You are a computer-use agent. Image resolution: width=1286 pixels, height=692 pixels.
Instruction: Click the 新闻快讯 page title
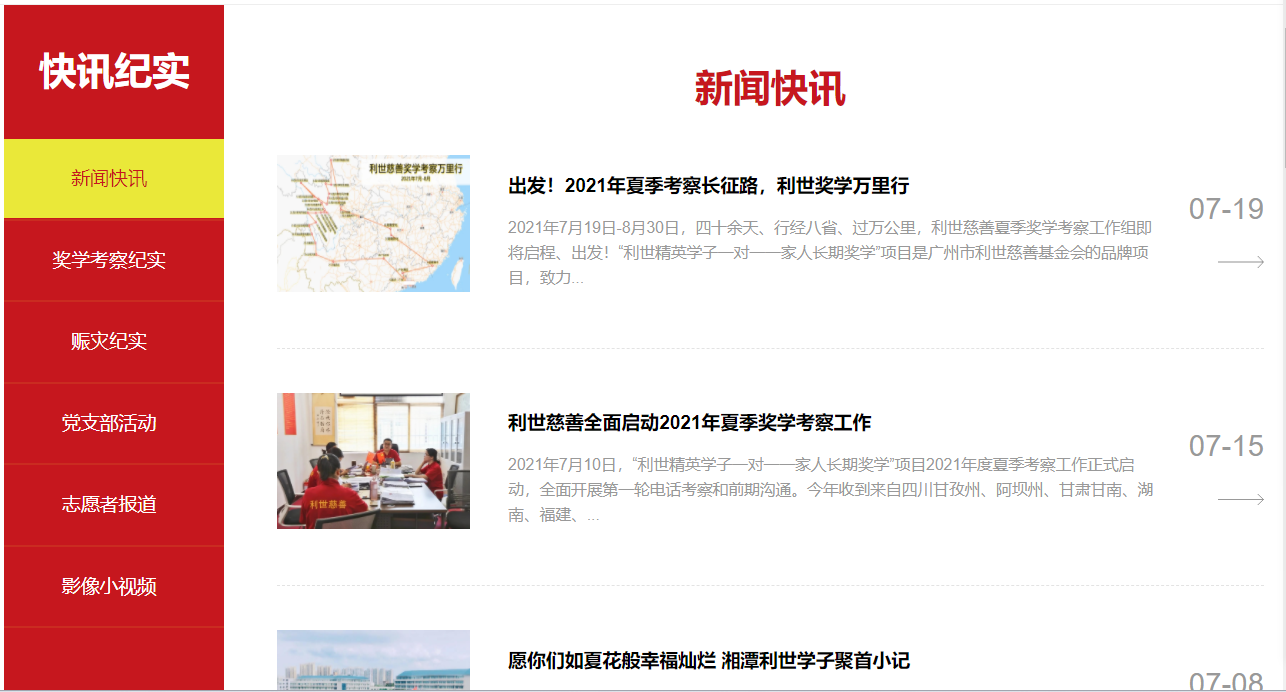click(770, 89)
